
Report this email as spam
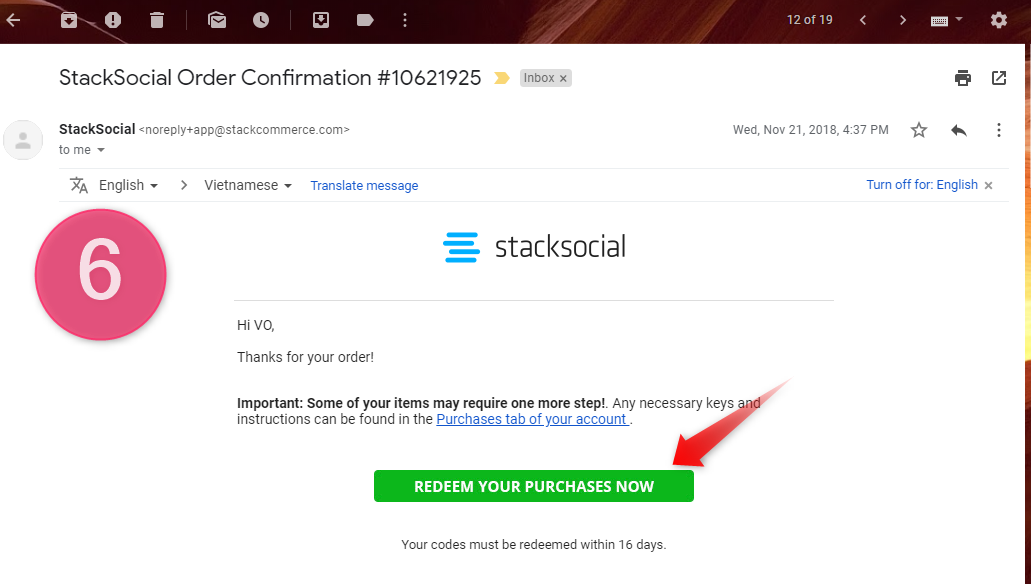[112, 19]
